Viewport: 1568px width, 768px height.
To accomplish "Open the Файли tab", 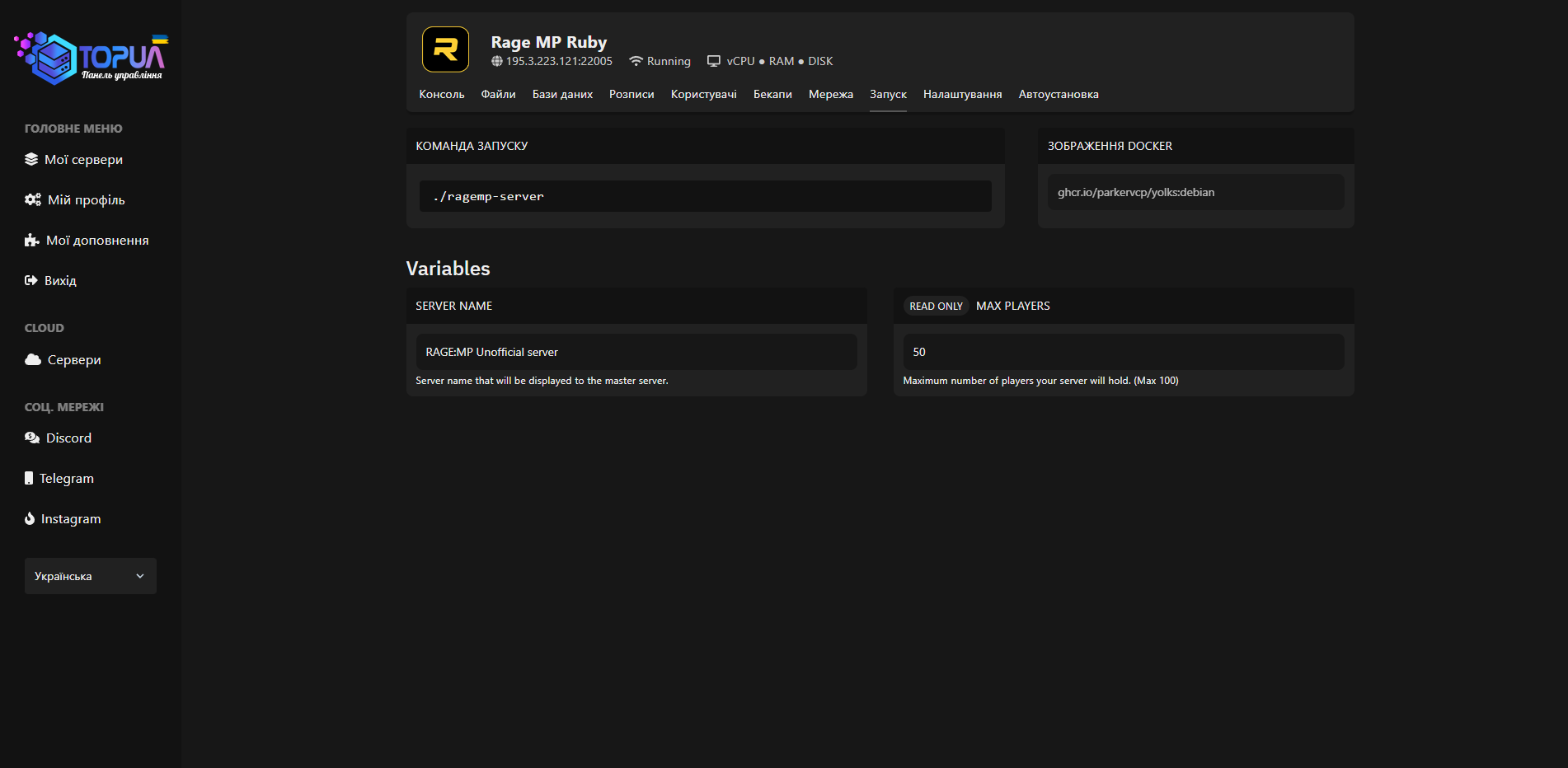I will [x=498, y=94].
